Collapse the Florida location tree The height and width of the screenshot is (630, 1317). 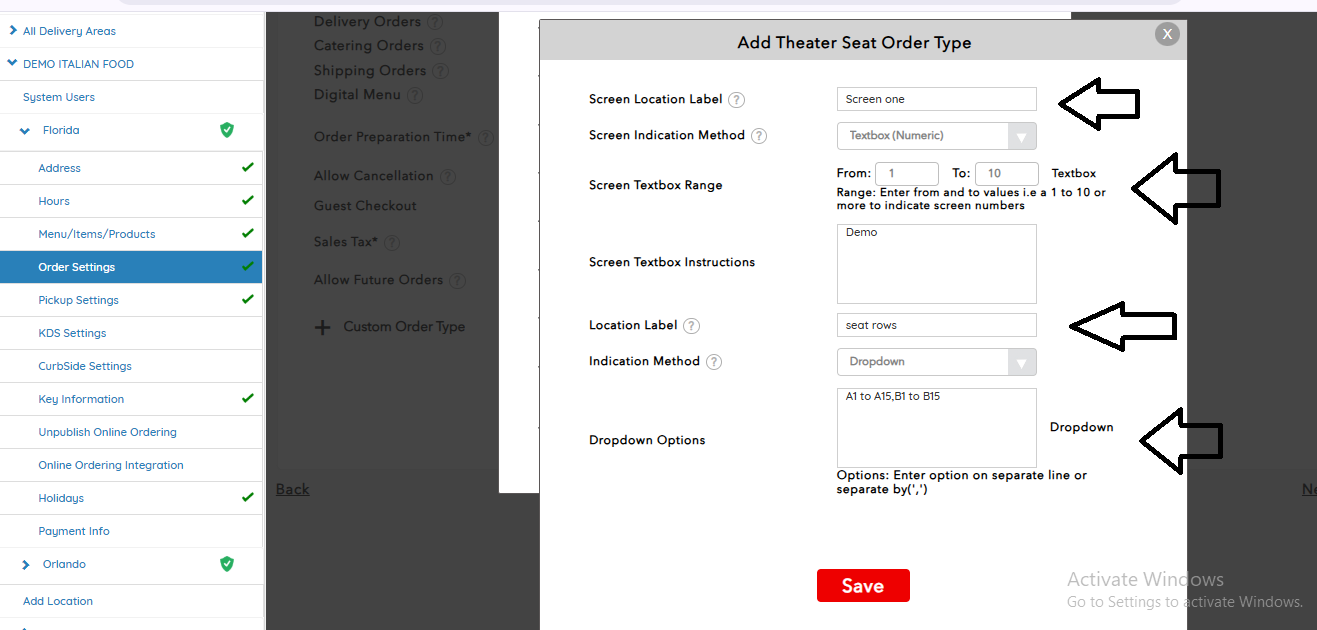pos(26,131)
